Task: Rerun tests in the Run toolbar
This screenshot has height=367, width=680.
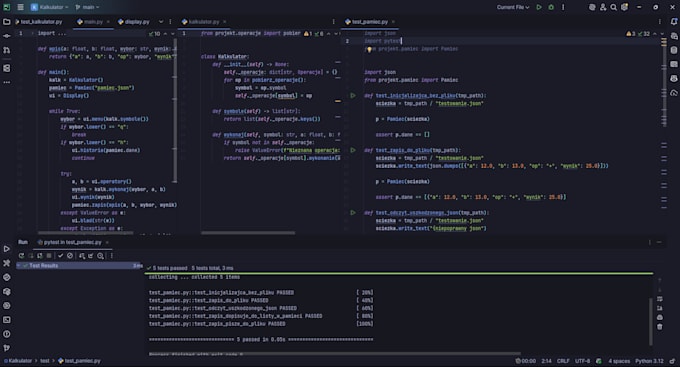Action: pos(21,256)
